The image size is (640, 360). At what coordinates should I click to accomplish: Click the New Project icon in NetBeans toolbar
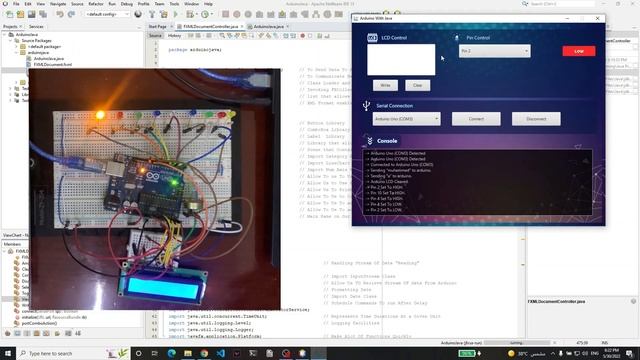tap(20, 14)
